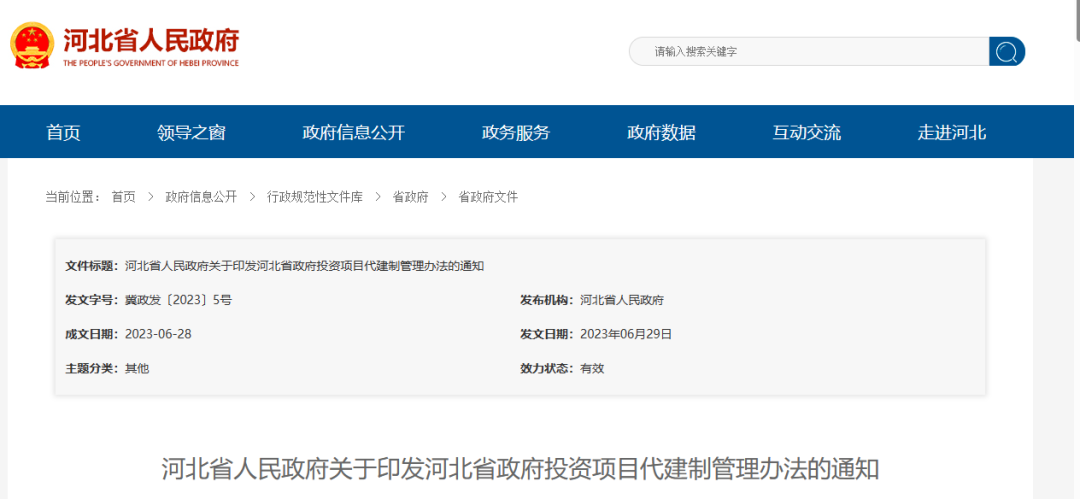Go to 政府信息公开 in the breadcrumb
This screenshot has height=499, width=1080.
[x=201, y=197]
